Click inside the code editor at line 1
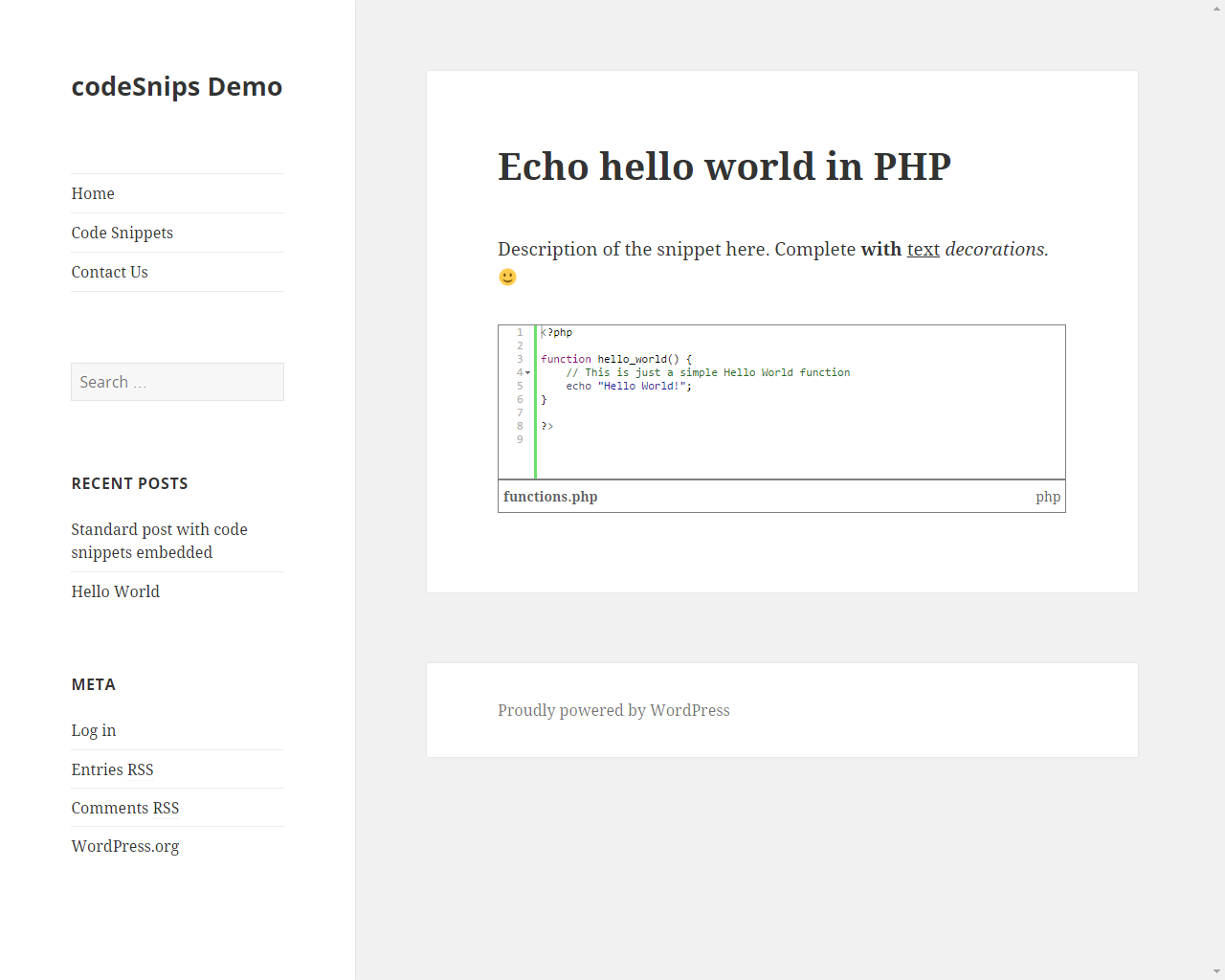 pos(800,332)
